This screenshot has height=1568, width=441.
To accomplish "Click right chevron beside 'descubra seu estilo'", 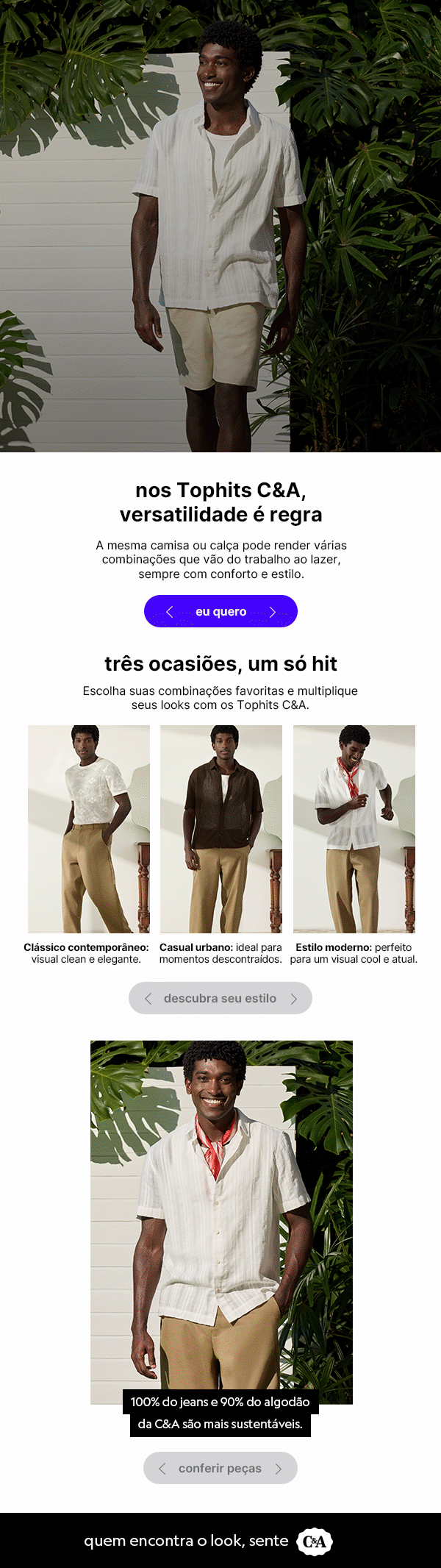I will click(293, 998).
